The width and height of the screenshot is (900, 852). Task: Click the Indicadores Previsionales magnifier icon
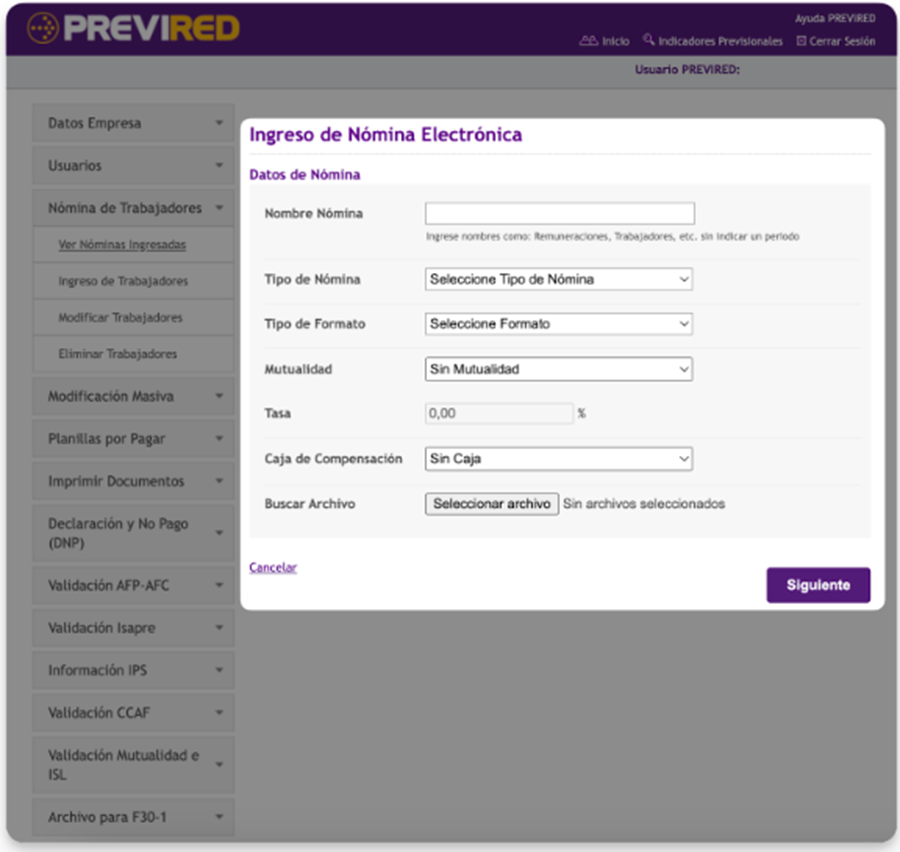pyautogui.click(x=648, y=40)
